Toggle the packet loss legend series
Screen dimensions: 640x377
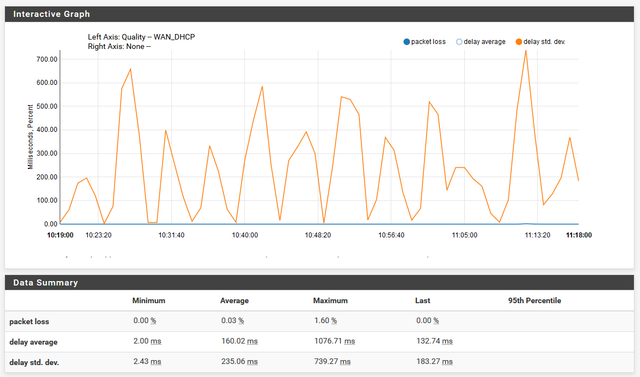[x=424, y=42]
